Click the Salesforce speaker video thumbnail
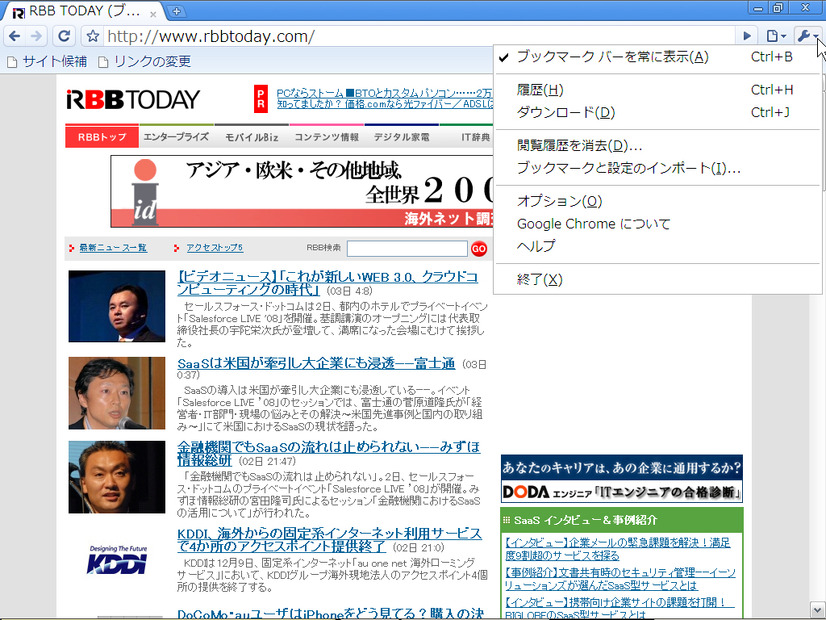826x620 pixels. point(116,306)
